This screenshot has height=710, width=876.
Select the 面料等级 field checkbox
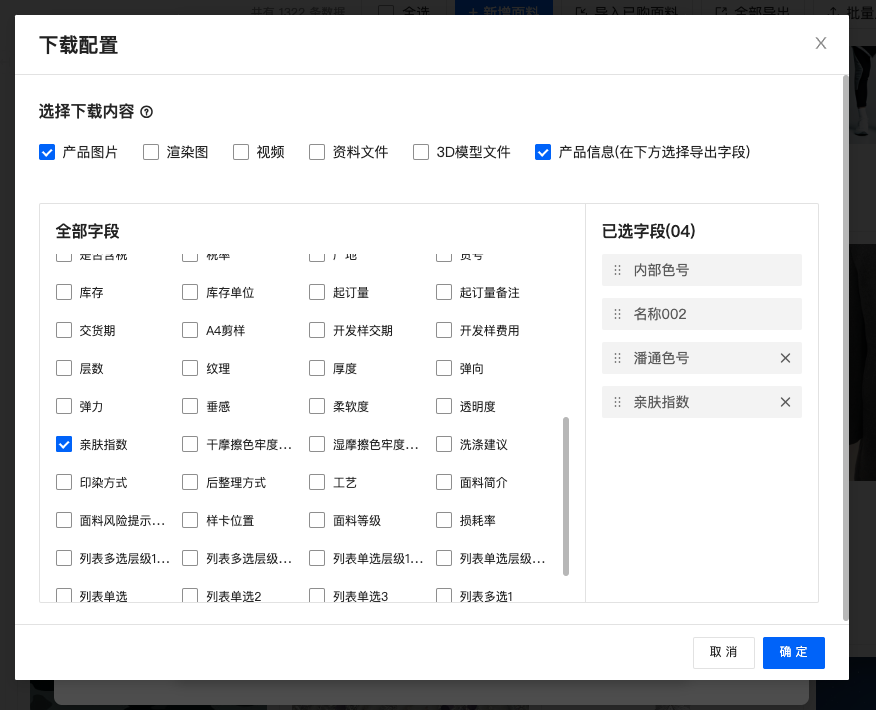[x=317, y=520]
